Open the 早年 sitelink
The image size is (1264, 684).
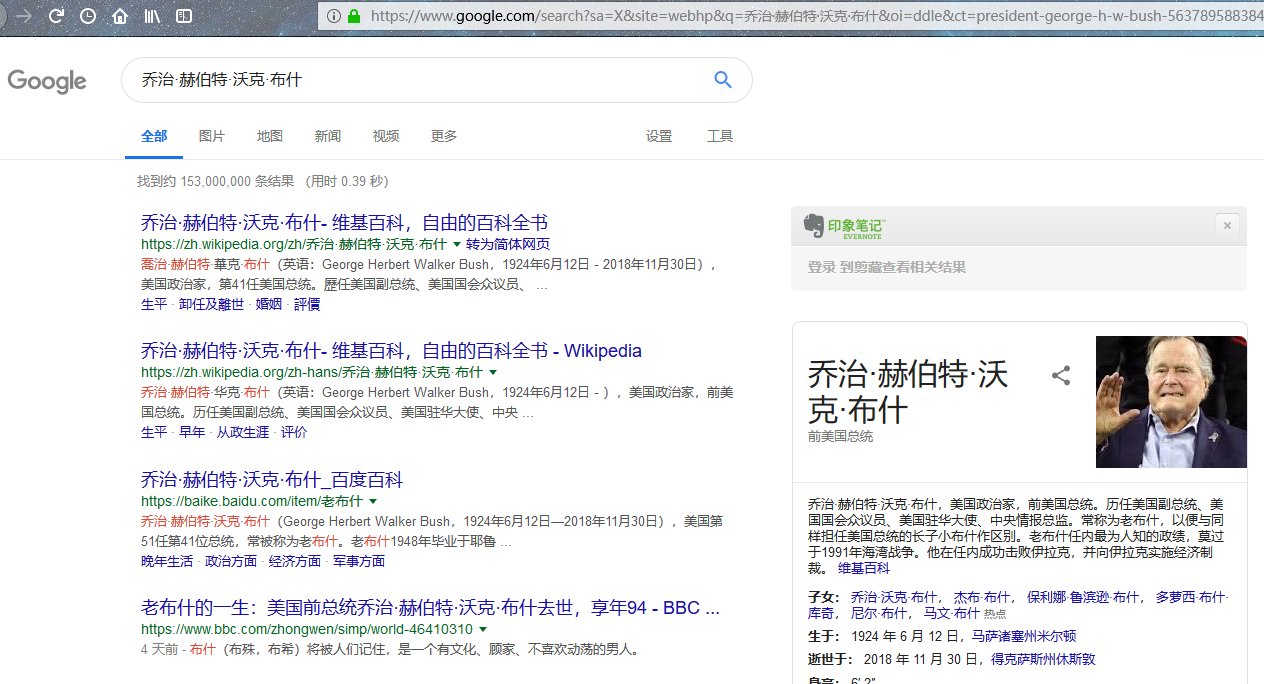coord(192,432)
